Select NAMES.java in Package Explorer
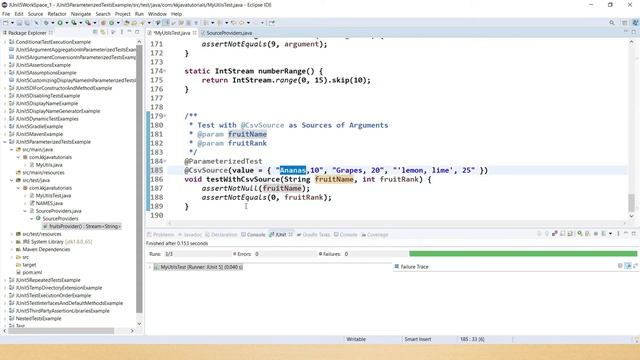Viewport: 640px width, 360px height. click(49, 203)
